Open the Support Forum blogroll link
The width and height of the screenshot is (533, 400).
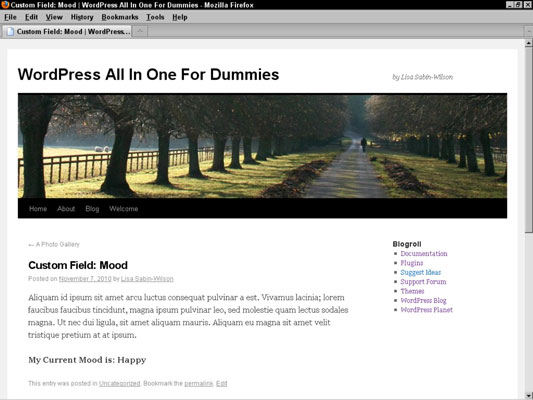423,282
